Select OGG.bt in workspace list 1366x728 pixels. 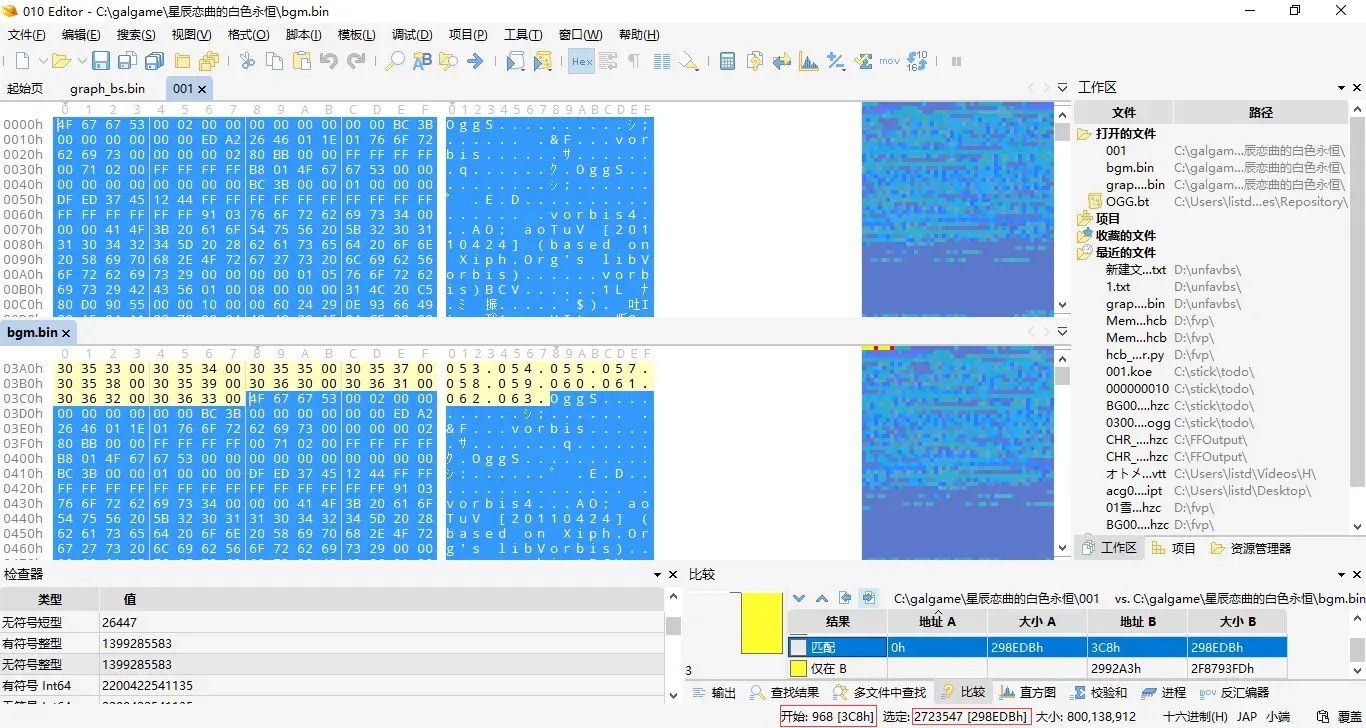point(1127,202)
